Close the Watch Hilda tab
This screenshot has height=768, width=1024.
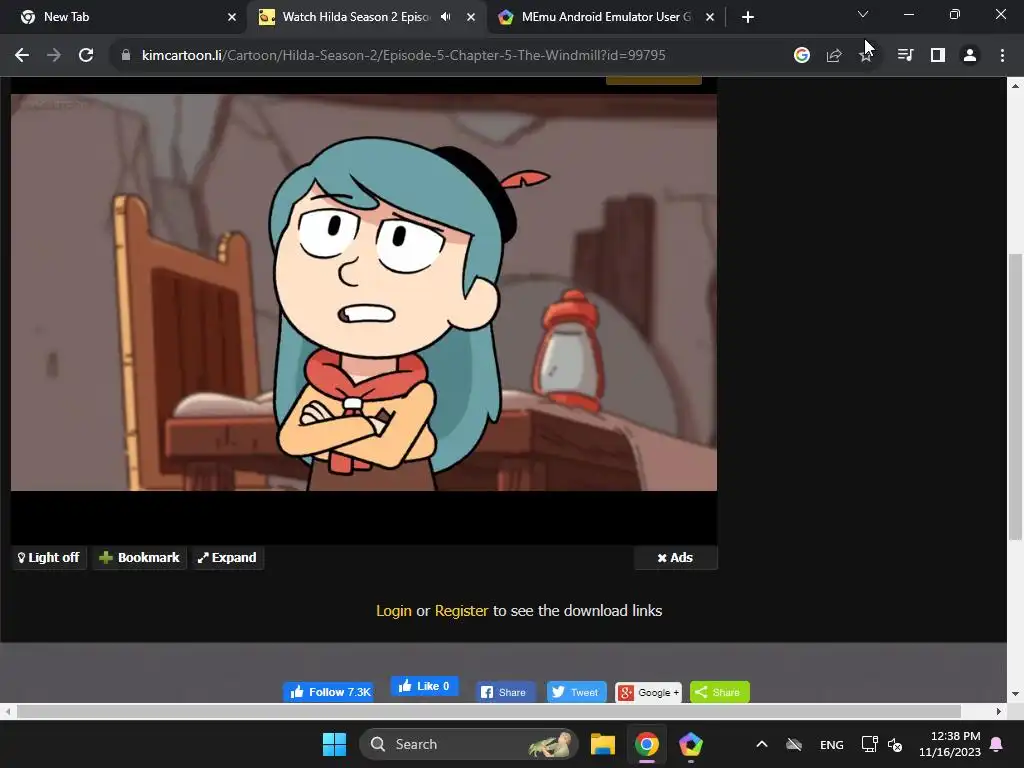coord(471,17)
